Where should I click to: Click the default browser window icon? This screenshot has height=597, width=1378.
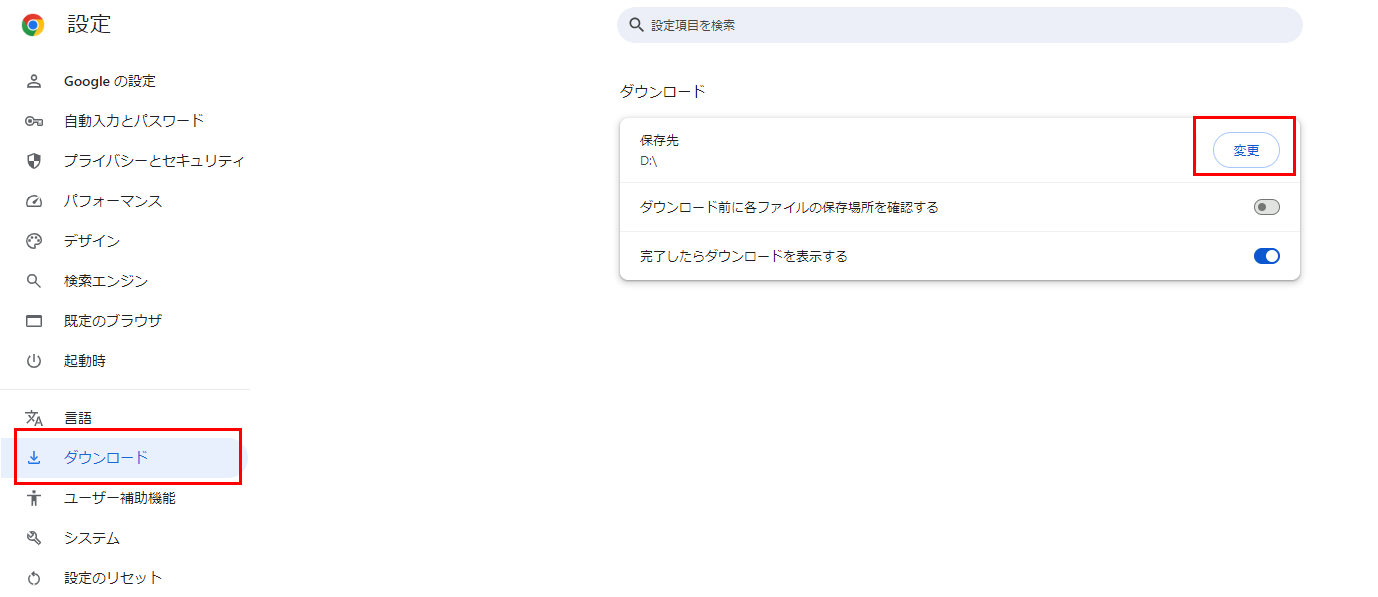point(34,321)
